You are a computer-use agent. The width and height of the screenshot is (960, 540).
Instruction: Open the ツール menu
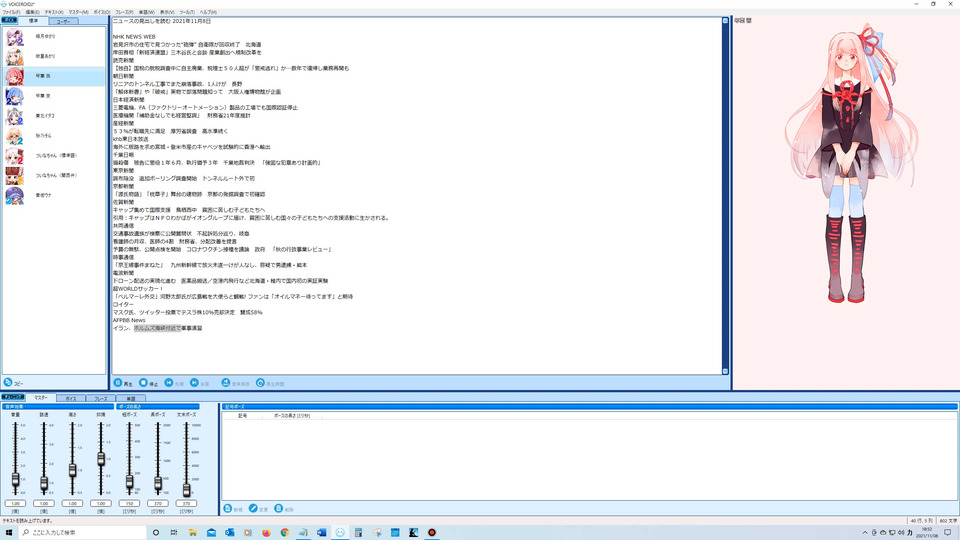click(x=187, y=12)
